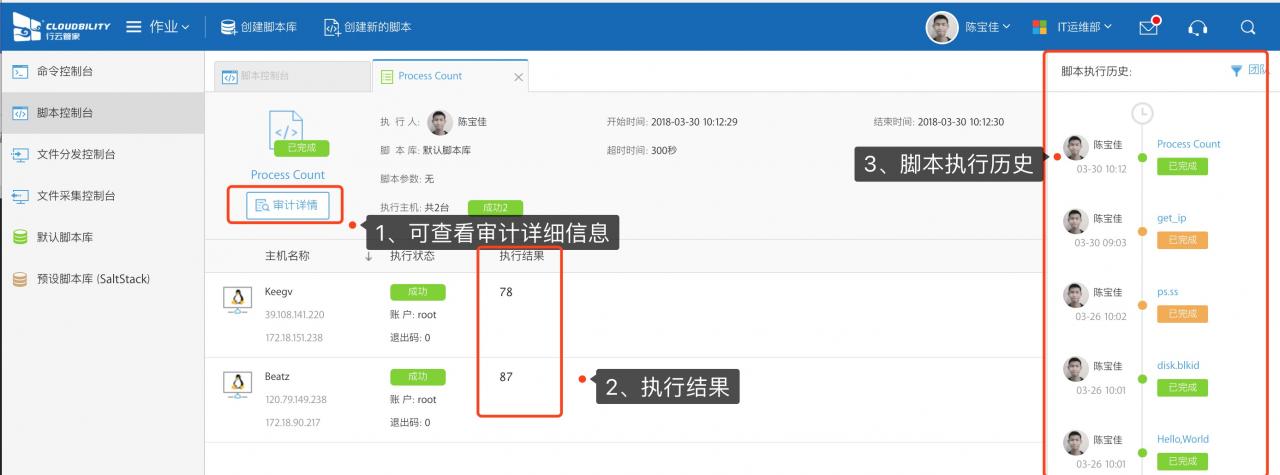Click the Process Count script file icon
The height and width of the screenshot is (475, 1280).
click(x=287, y=128)
